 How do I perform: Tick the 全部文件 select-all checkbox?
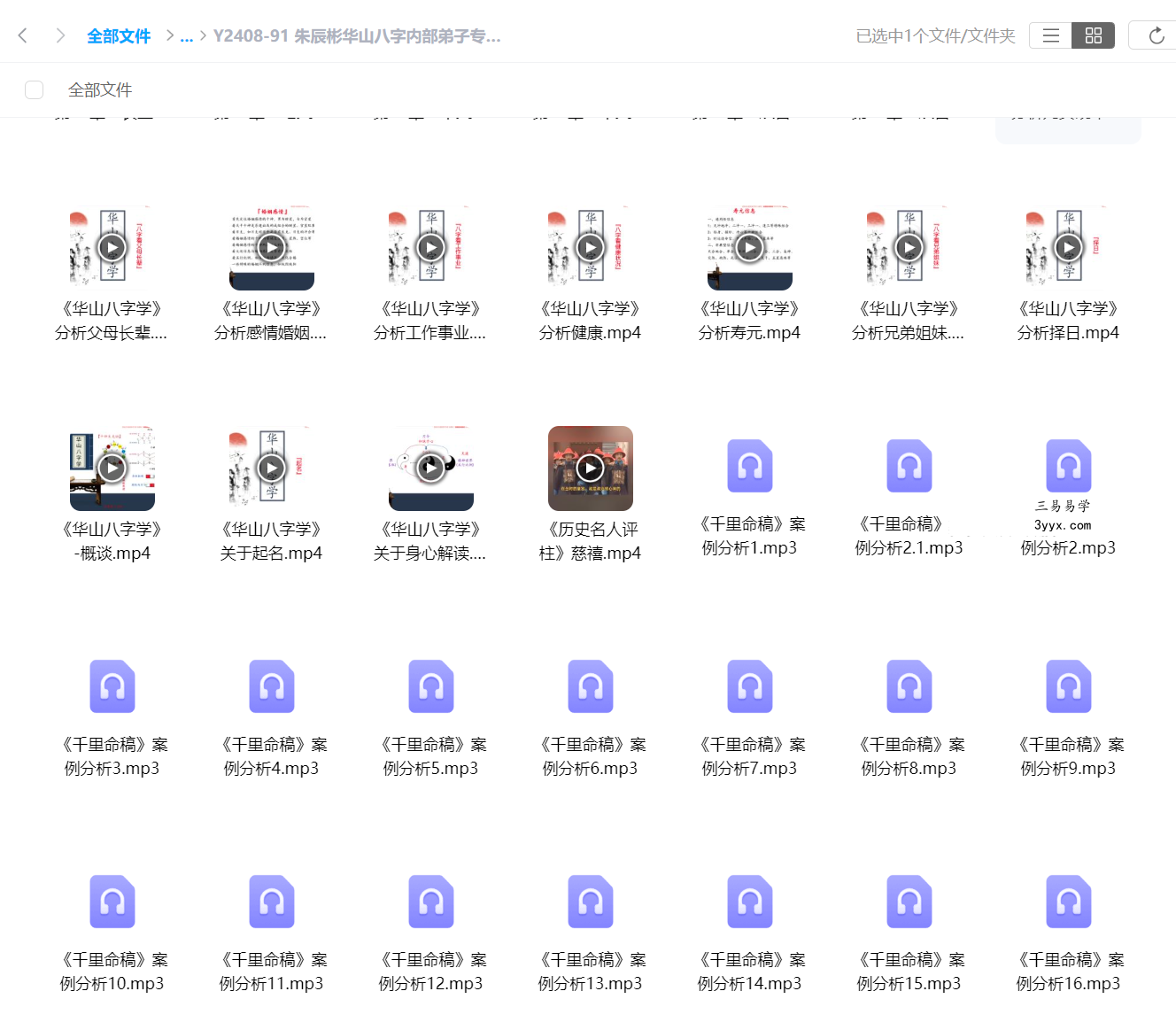tap(35, 89)
